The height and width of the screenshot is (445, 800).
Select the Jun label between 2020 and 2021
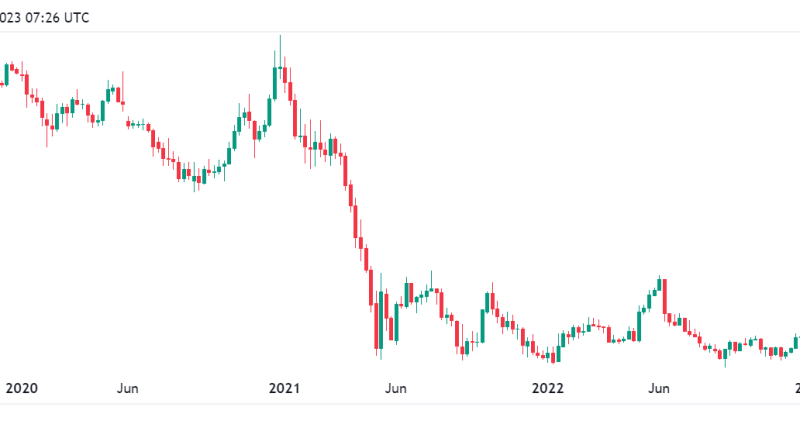point(128,388)
